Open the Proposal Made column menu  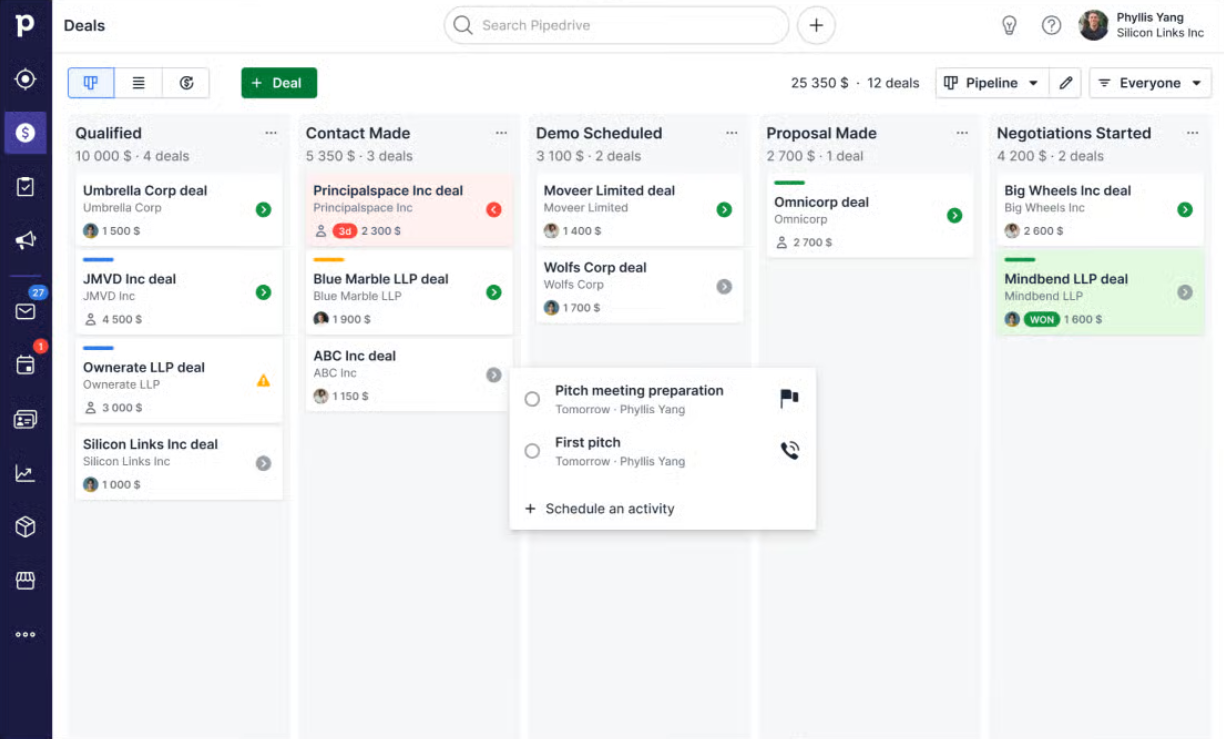tap(961, 131)
